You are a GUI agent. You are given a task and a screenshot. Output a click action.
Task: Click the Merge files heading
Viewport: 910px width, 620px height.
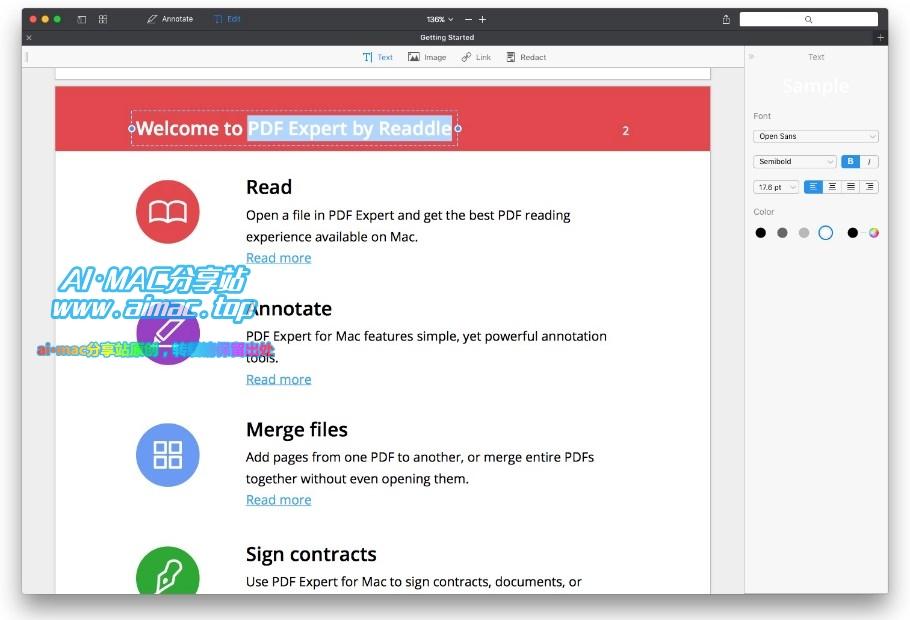(x=297, y=430)
